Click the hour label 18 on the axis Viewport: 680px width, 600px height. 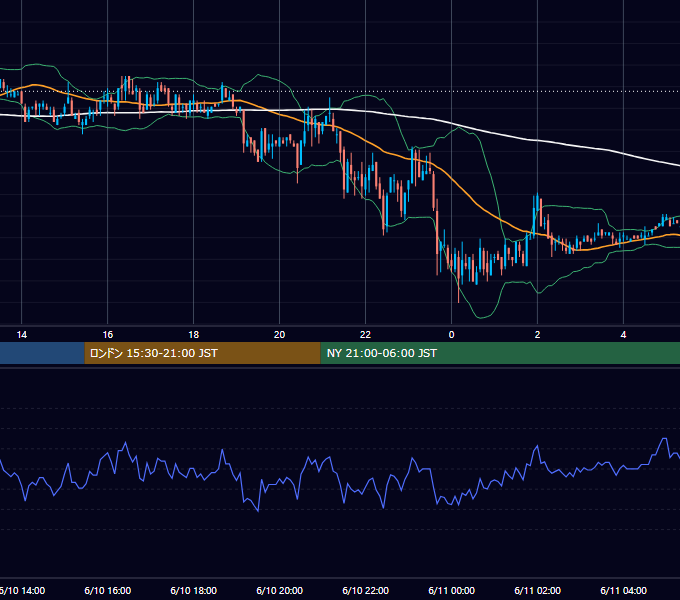pyautogui.click(x=193, y=335)
